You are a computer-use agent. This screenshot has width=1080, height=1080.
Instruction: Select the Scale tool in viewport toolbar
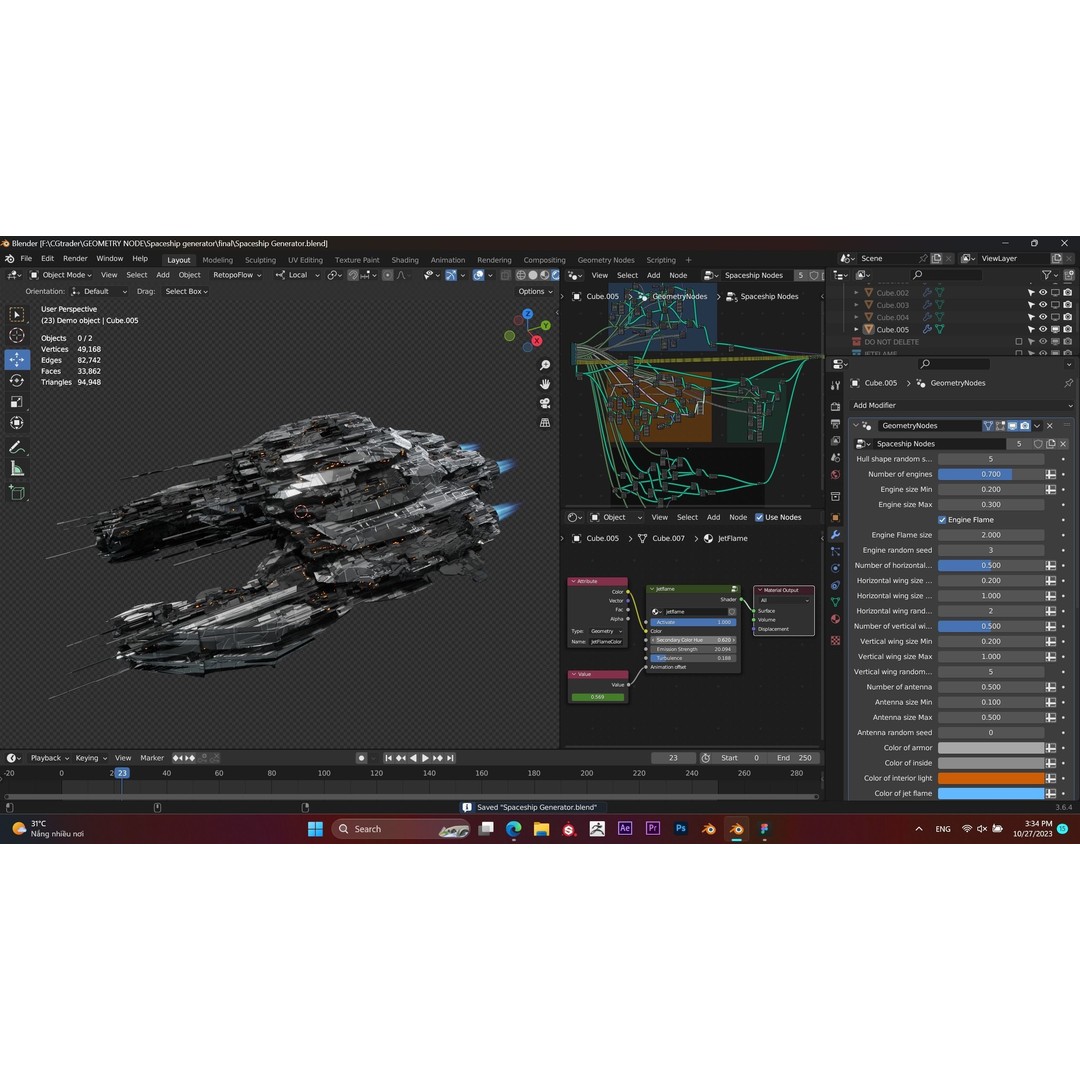click(x=17, y=402)
